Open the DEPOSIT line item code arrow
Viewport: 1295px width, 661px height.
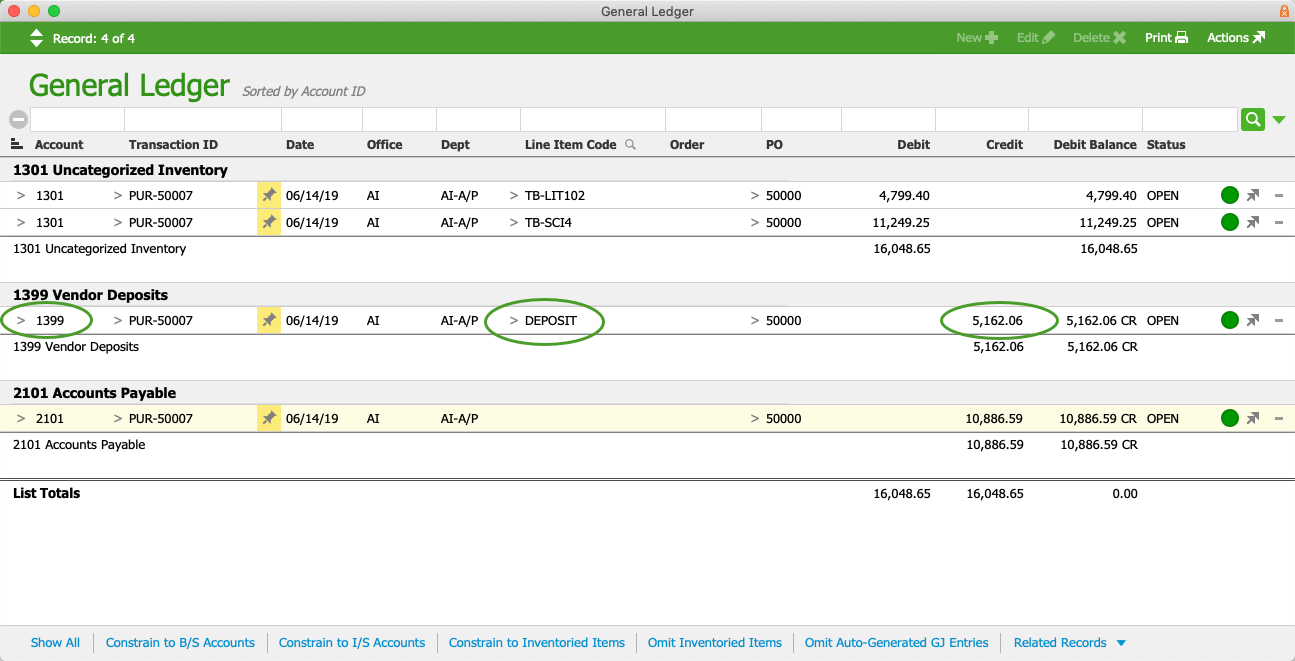coord(514,320)
